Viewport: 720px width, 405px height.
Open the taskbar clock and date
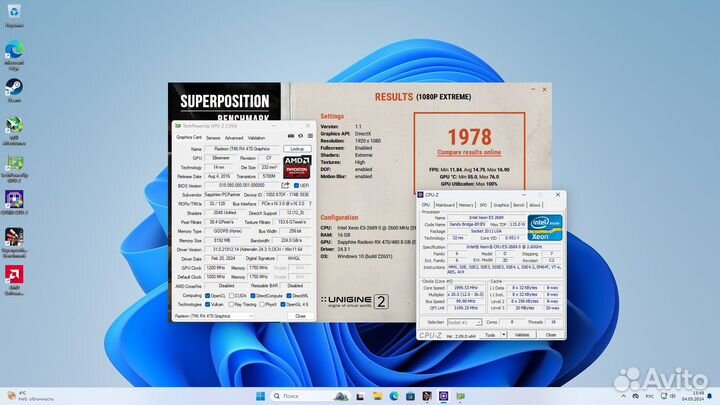694,396
